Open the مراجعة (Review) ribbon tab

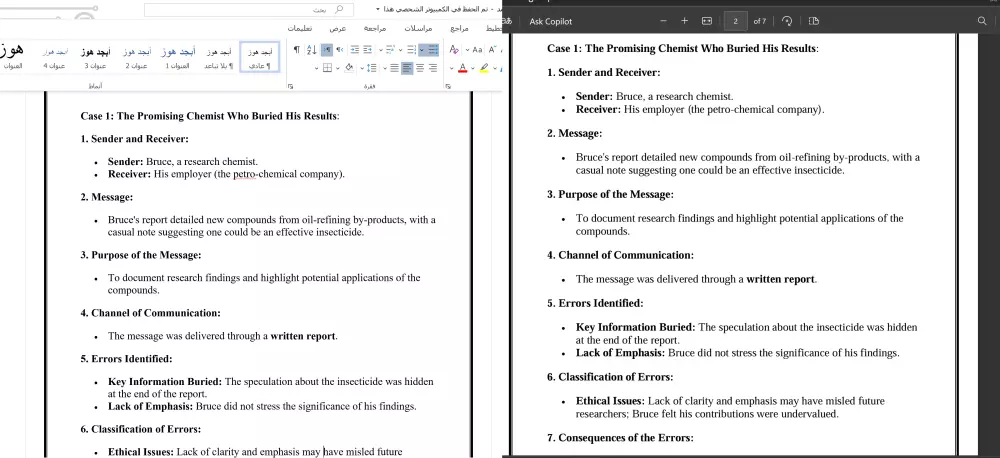coord(377,28)
